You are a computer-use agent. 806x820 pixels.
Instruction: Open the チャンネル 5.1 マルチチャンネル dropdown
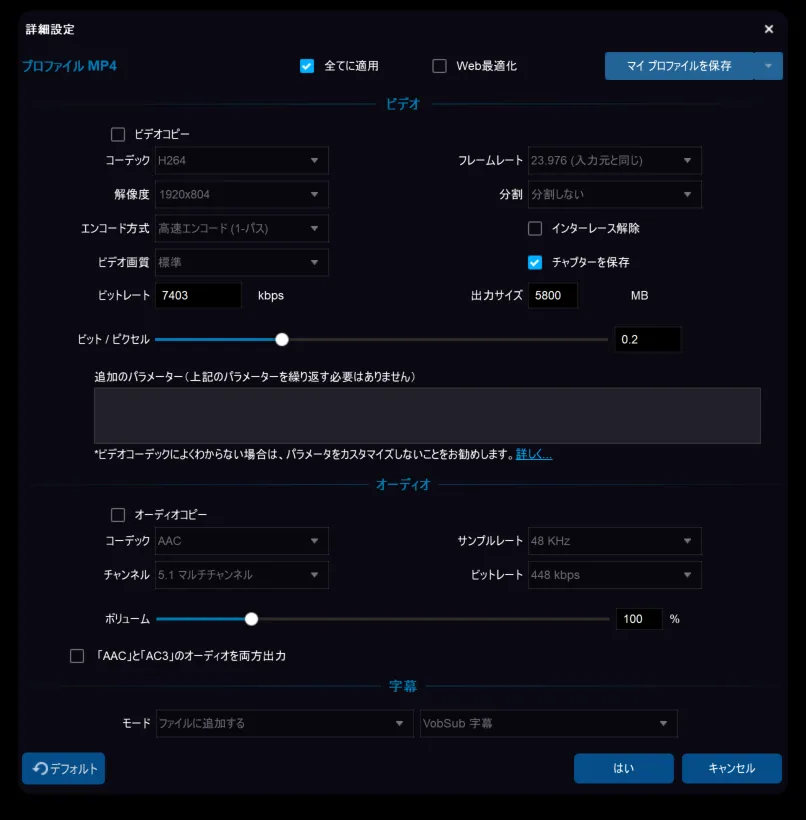(x=242, y=575)
